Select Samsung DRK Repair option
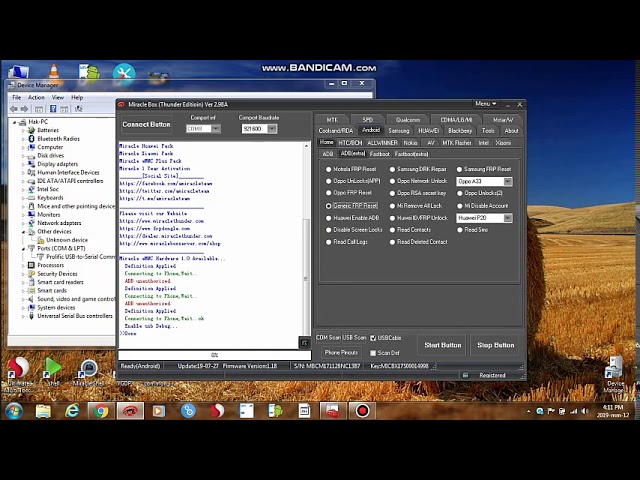Image resolution: width=640 pixels, height=480 pixels. (392, 169)
